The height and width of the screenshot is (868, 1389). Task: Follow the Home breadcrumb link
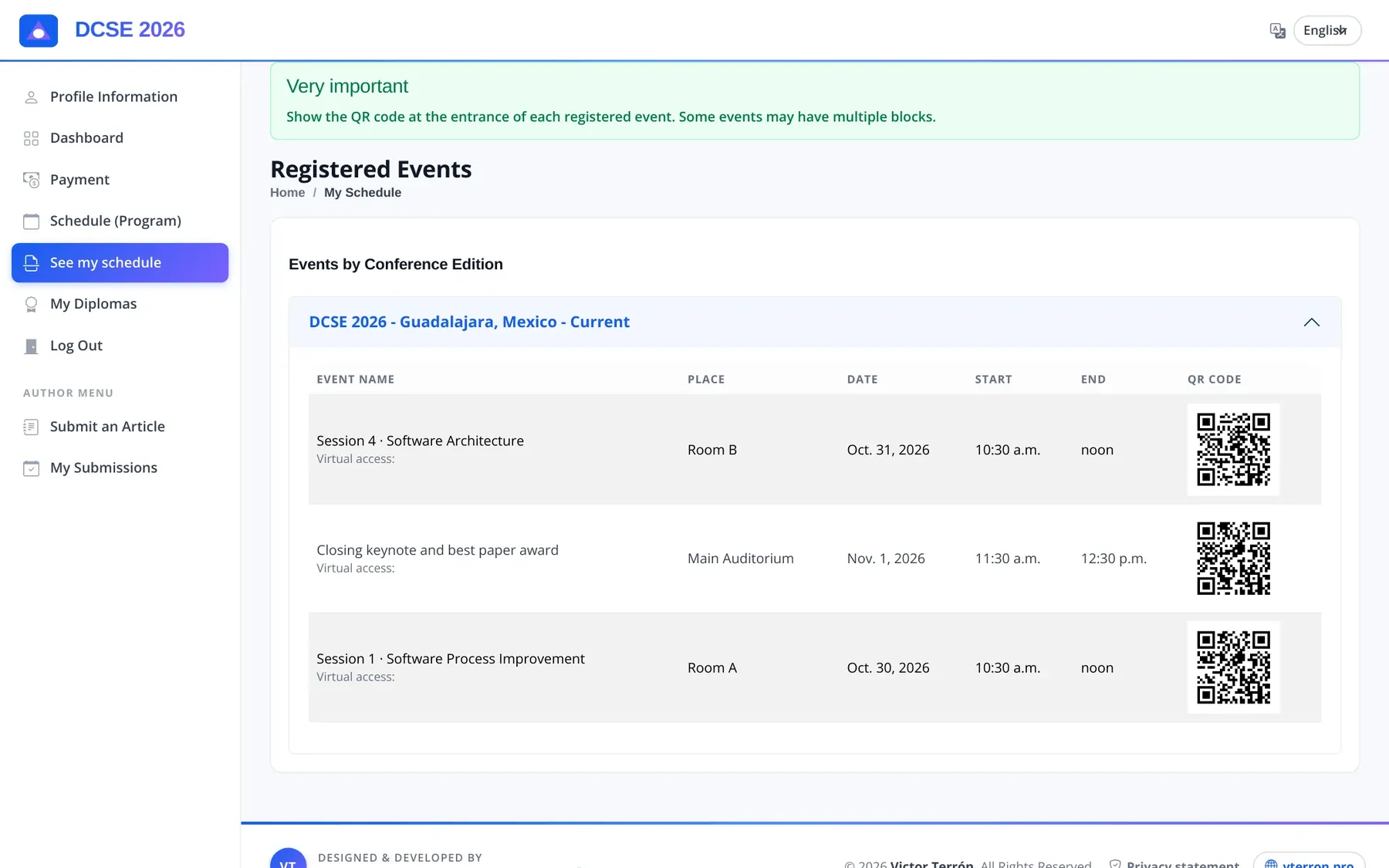point(287,193)
